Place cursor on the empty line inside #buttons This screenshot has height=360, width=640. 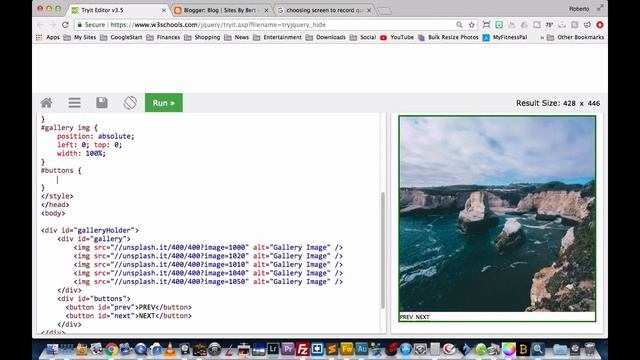coord(58,179)
